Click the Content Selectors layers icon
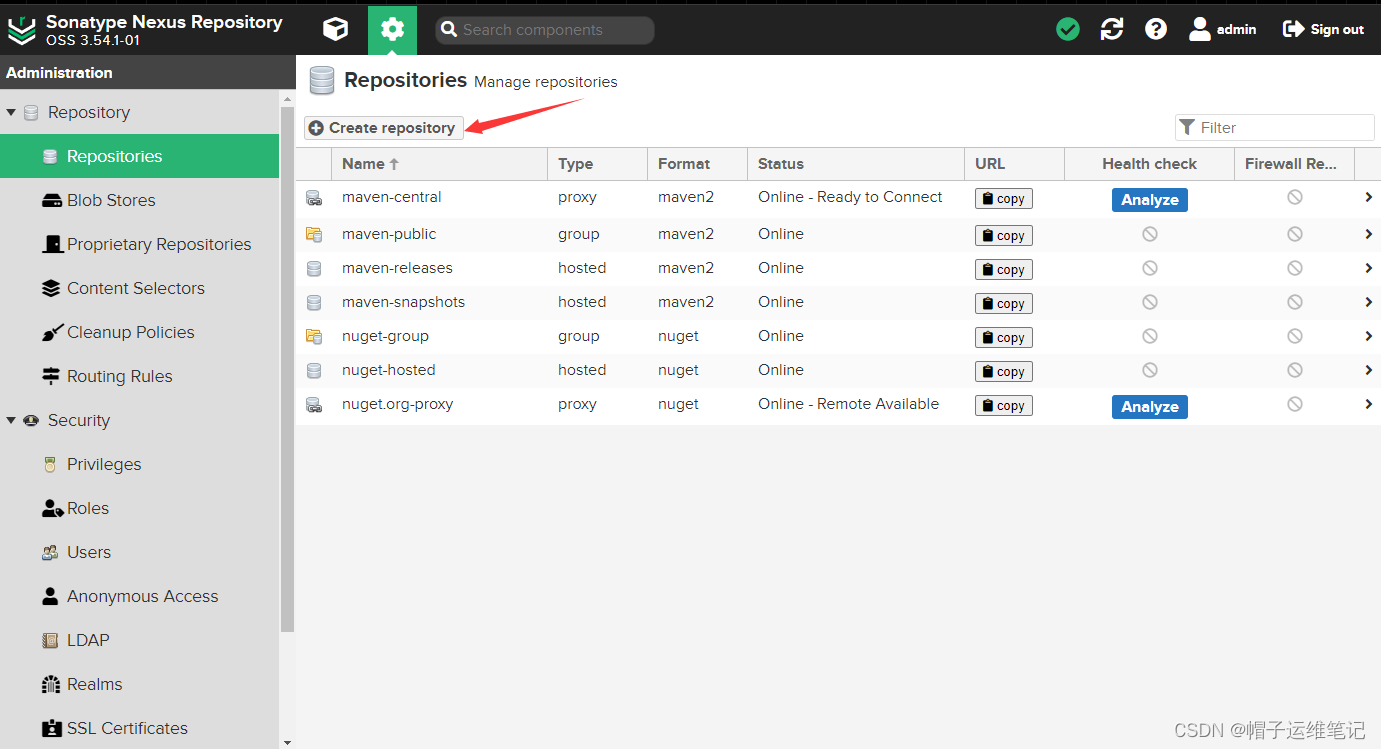 pyautogui.click(x=51, y=288)
